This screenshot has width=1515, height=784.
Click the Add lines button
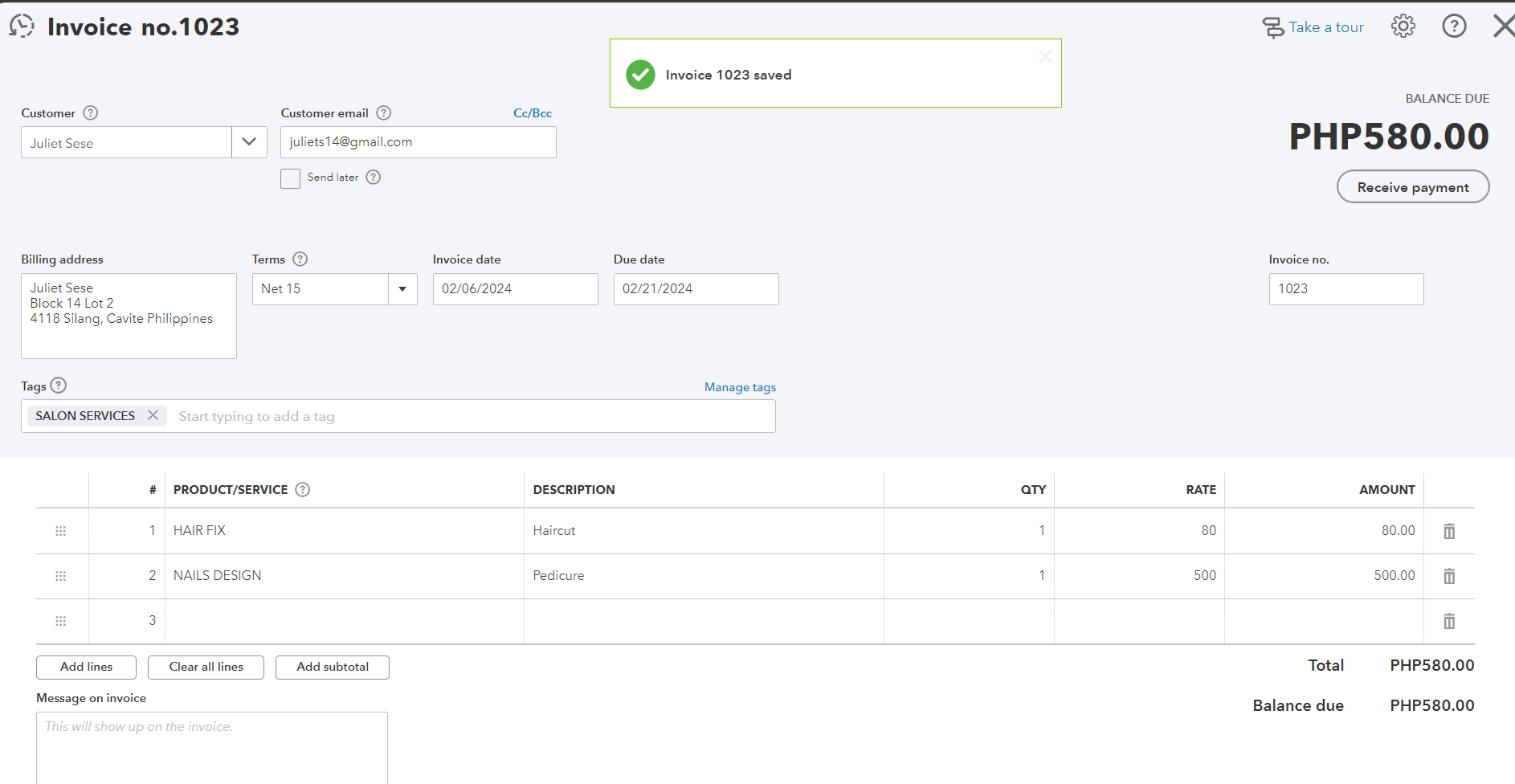pyautogui.click(x=86, y=668)
